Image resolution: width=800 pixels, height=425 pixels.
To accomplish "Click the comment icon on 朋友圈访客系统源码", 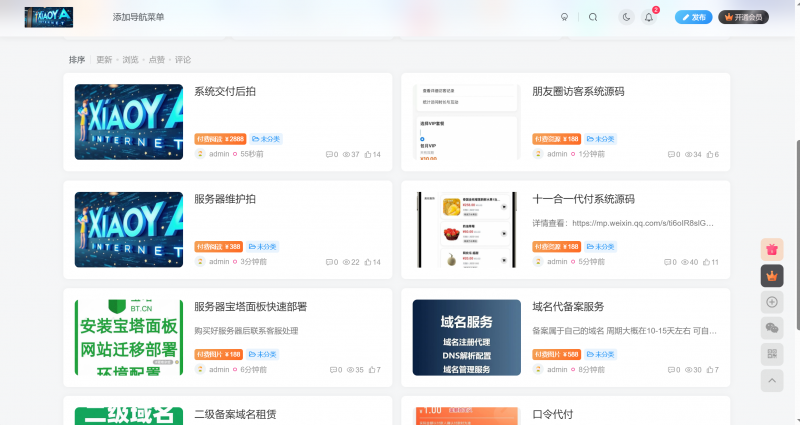I will click(671, 154).
